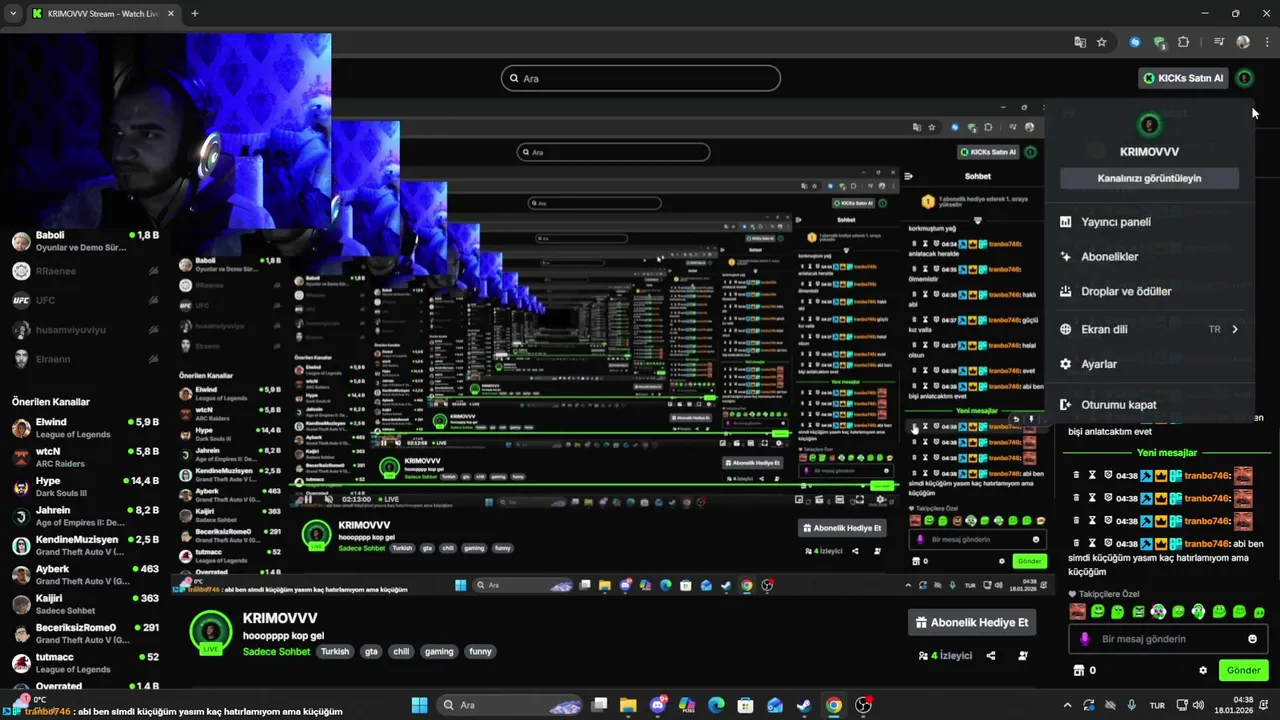Click the chill stream tag
This screenshot has width=1280, height=720.
click(x=401, y=651)
